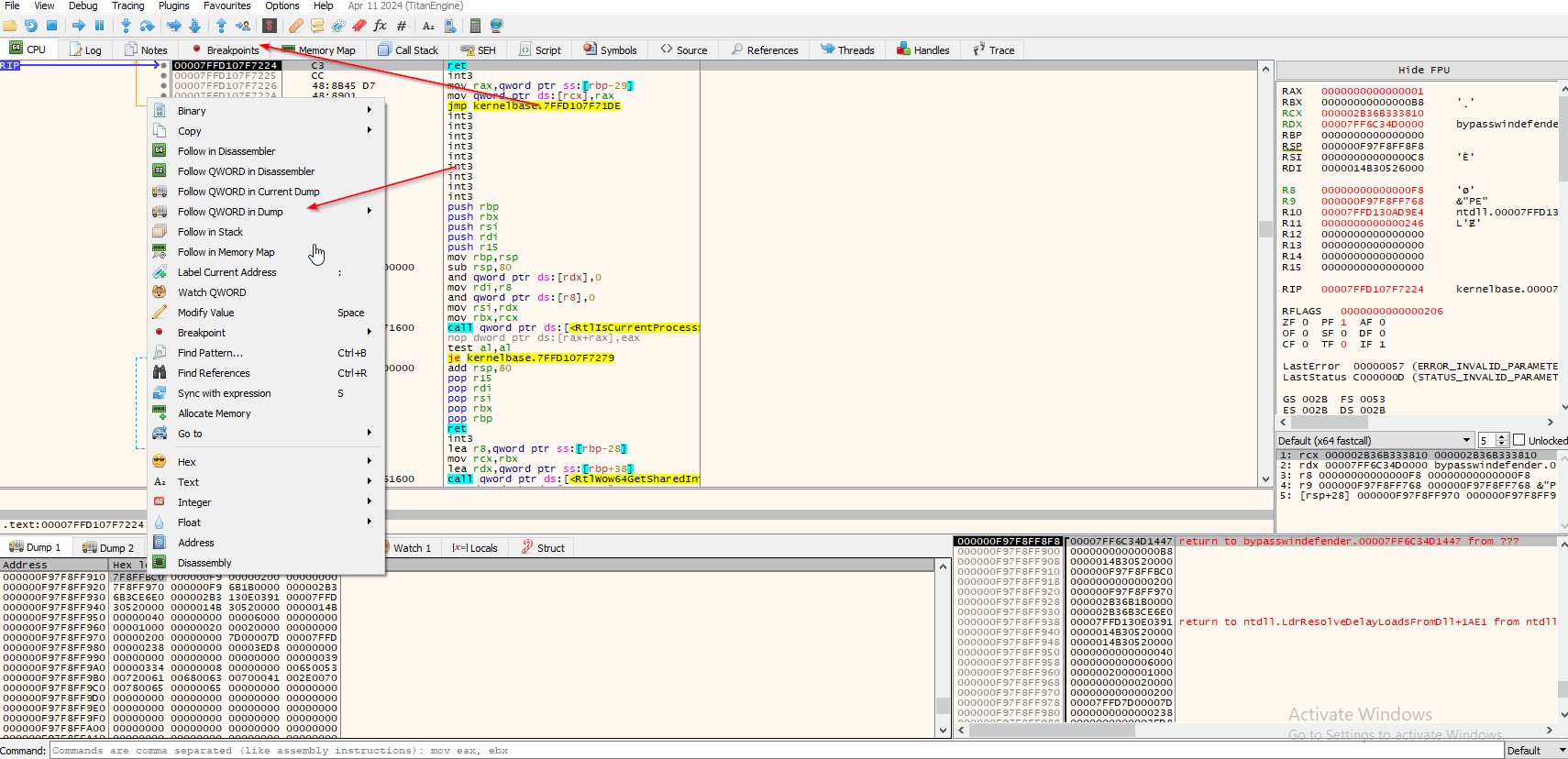Viewport: 1568px width, 759px height.
Task: Choose Follow in Disassembler from context menu
Action: point(266,151)
